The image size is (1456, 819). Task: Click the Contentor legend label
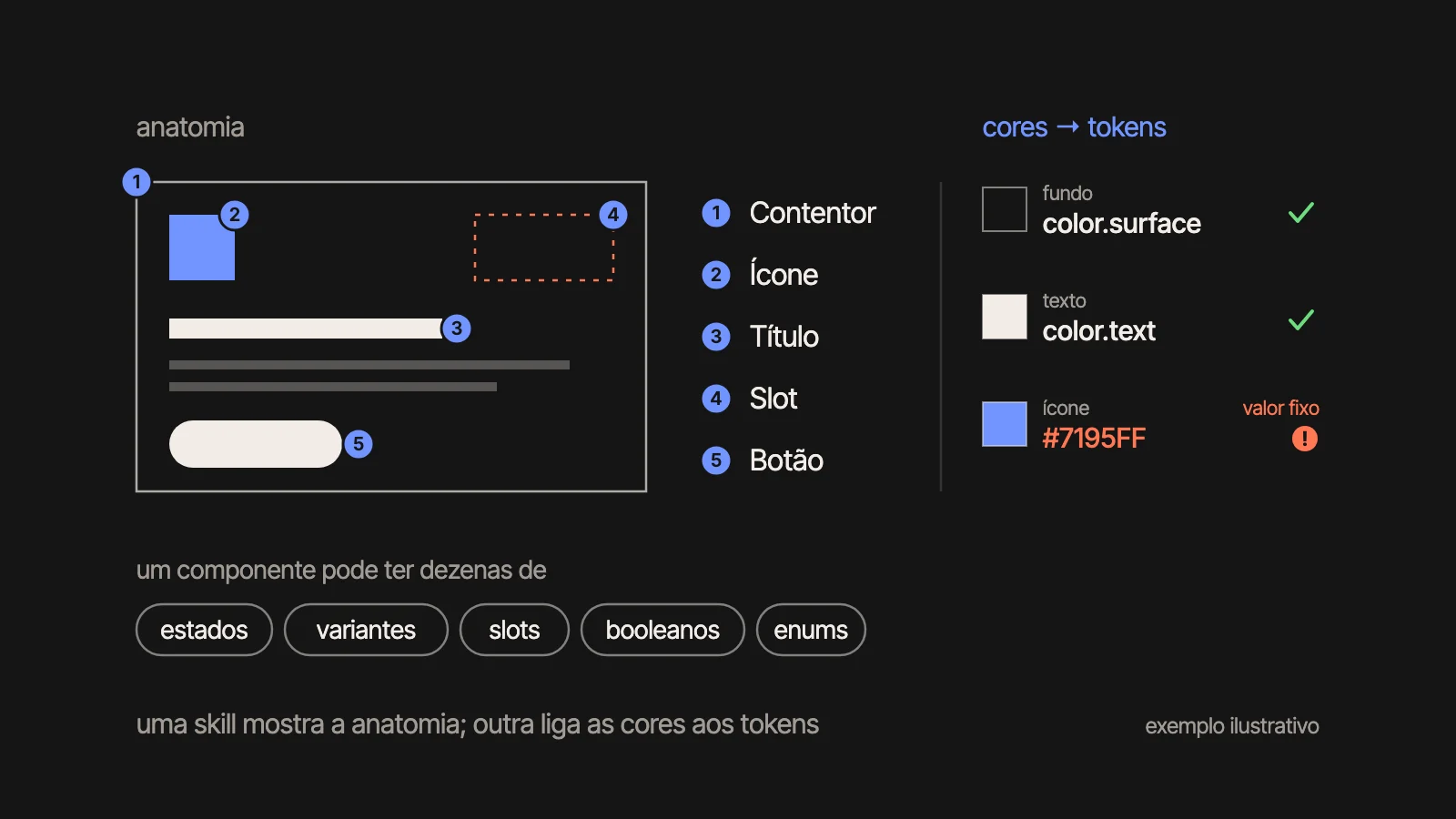click(x=813, y=213)
